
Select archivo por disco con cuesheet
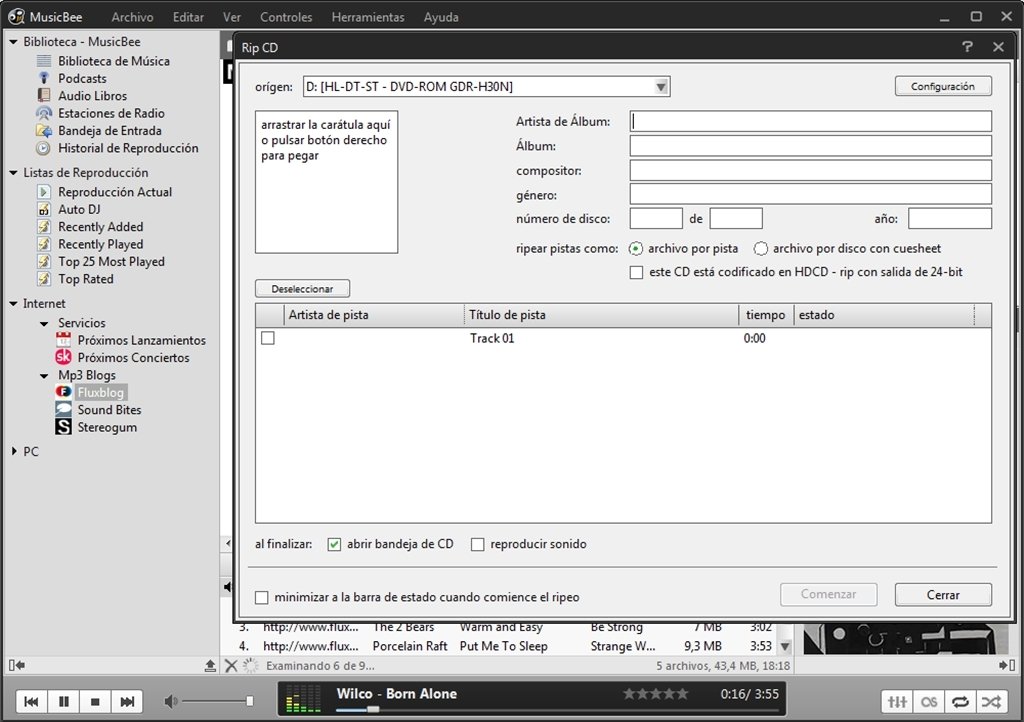point(761,249)
